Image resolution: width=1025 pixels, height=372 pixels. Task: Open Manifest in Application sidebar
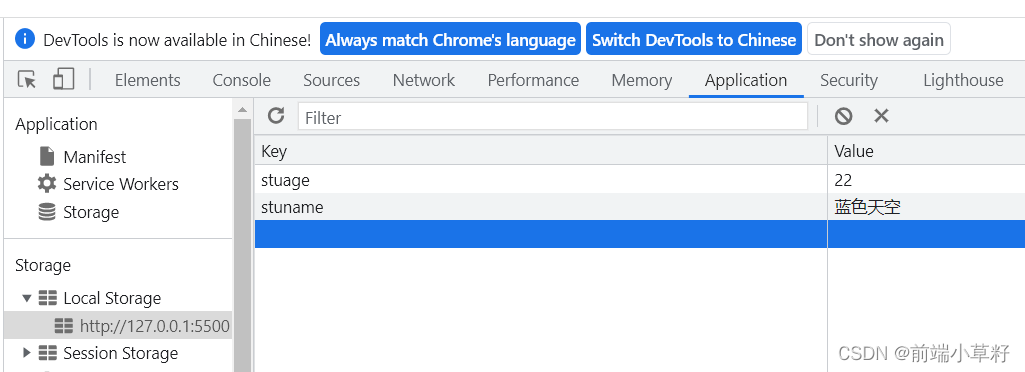(x=82, y=157)
